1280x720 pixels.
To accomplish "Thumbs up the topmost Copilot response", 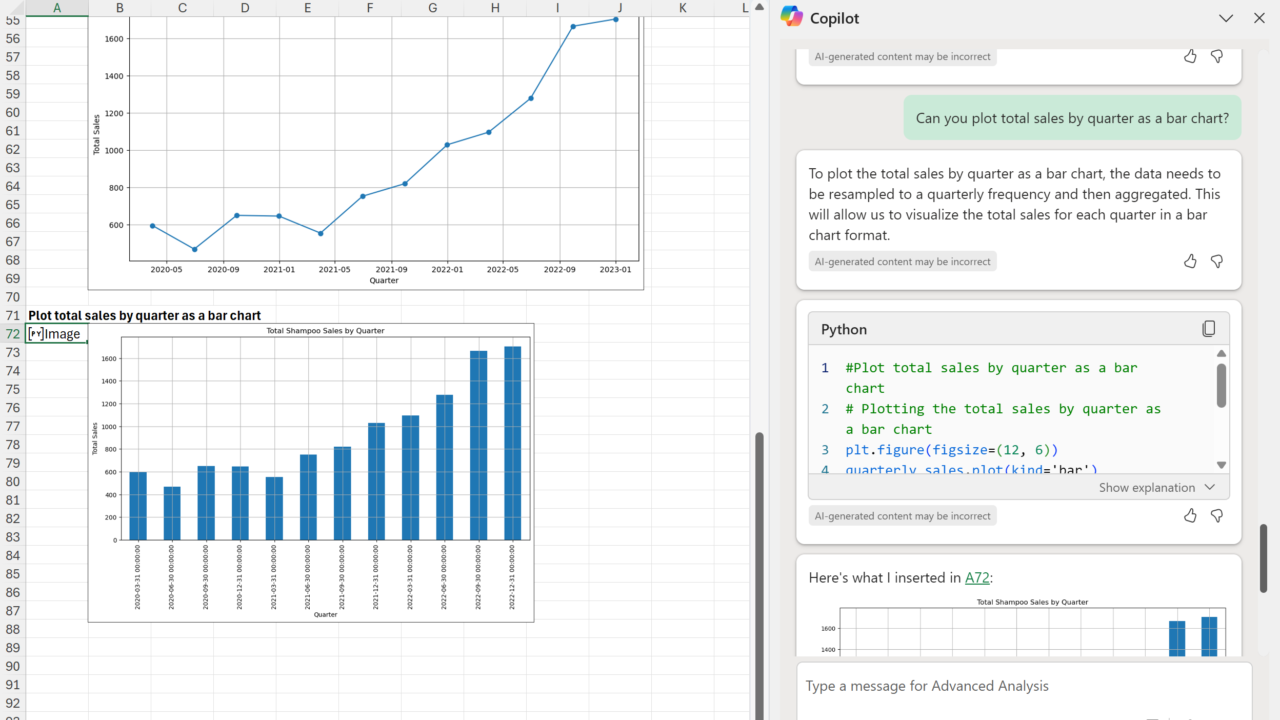I will coord(1190,56).
